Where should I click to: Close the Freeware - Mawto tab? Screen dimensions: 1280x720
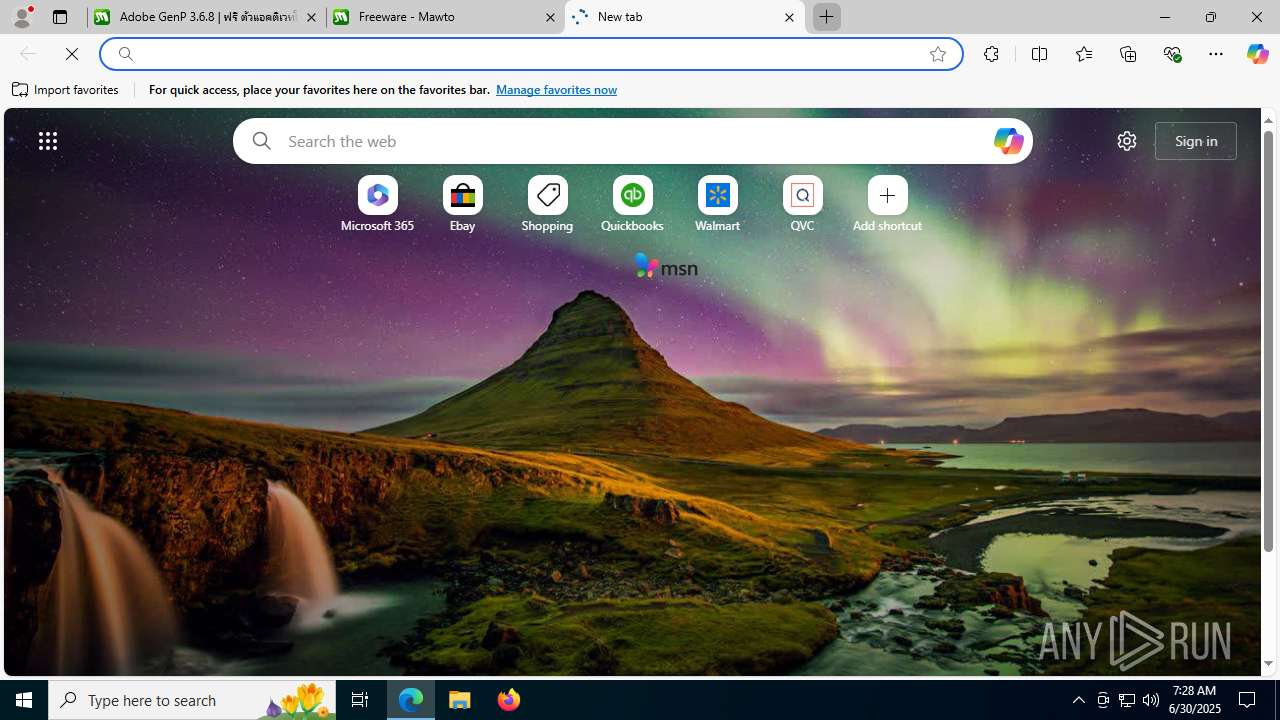coord(550,17)
